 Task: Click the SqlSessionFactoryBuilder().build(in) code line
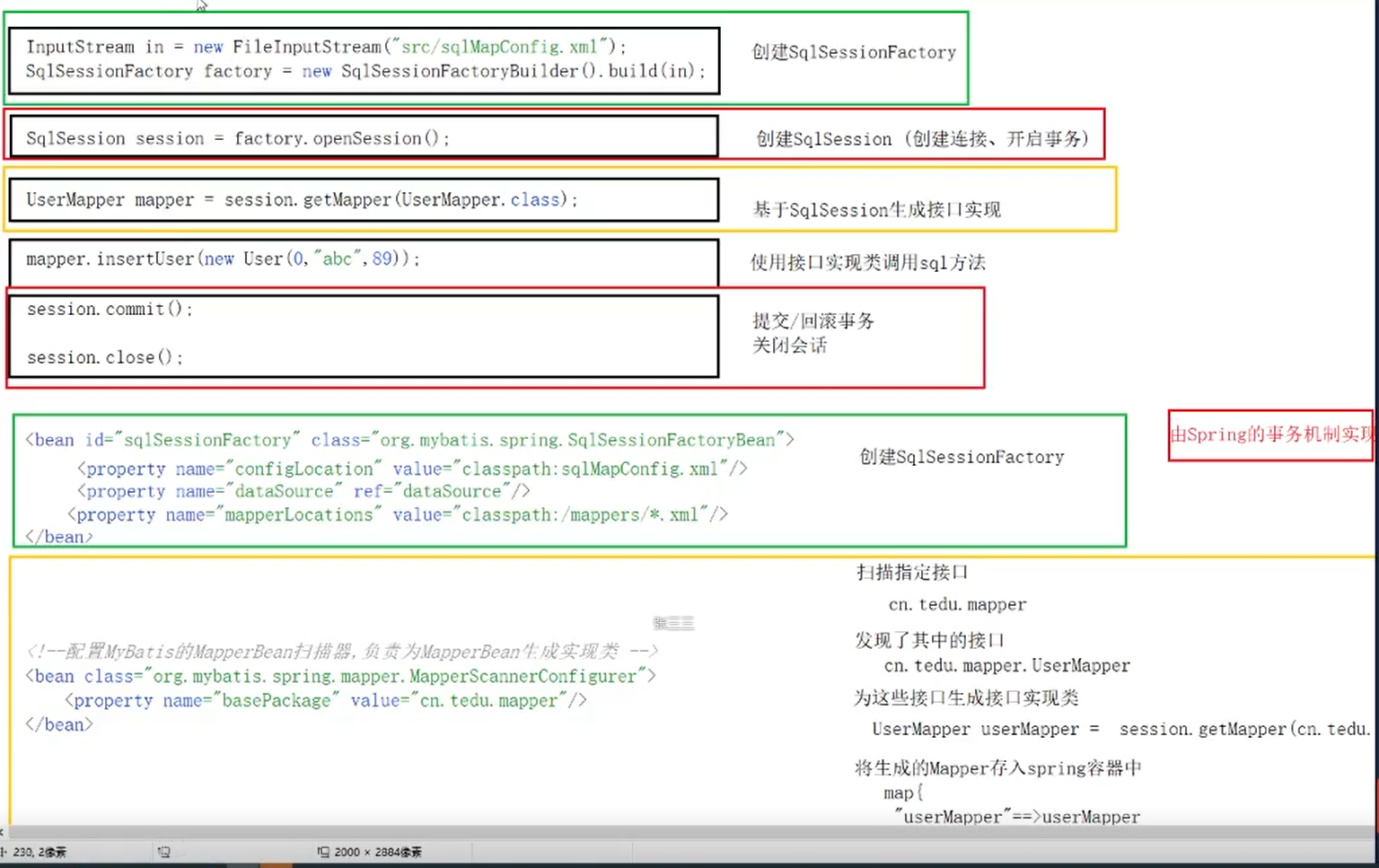click(365, 71)
